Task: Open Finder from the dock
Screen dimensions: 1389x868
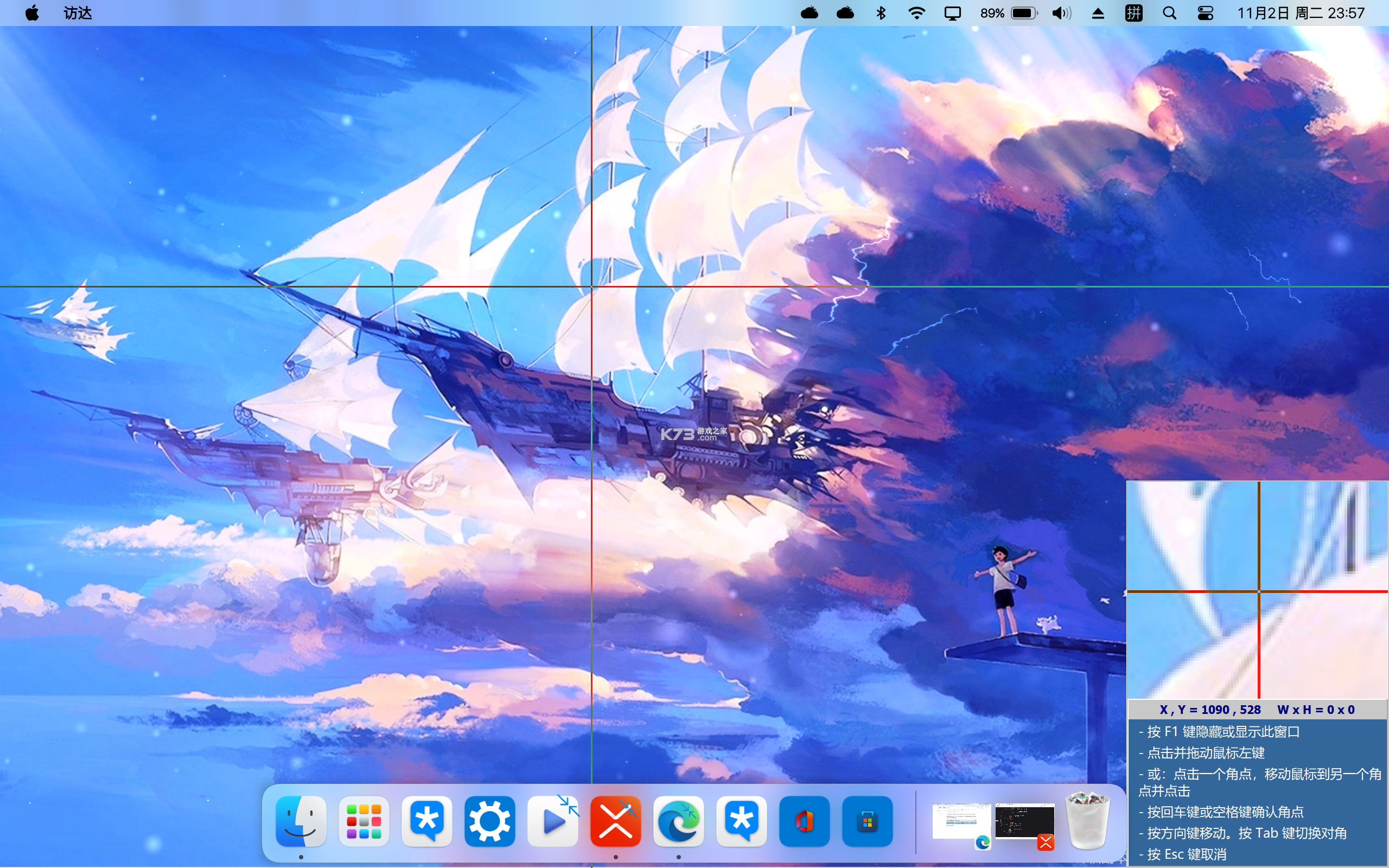Action: pyautogui.click(x=301, y=821)
